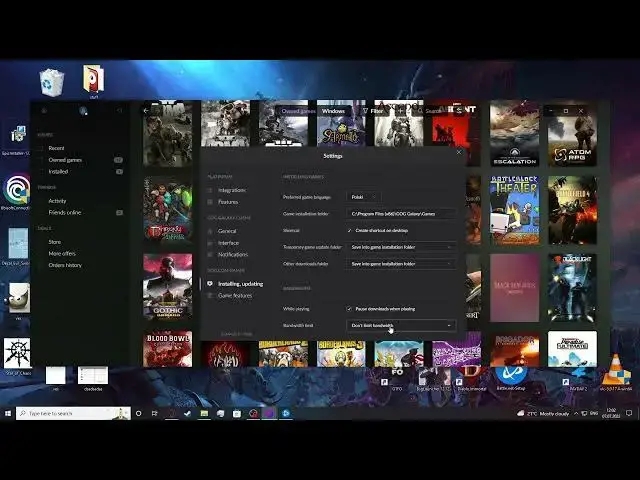The image size is (640, 480).
Task: Open Activity in GOG sidebar
Action: pos(57,201)
